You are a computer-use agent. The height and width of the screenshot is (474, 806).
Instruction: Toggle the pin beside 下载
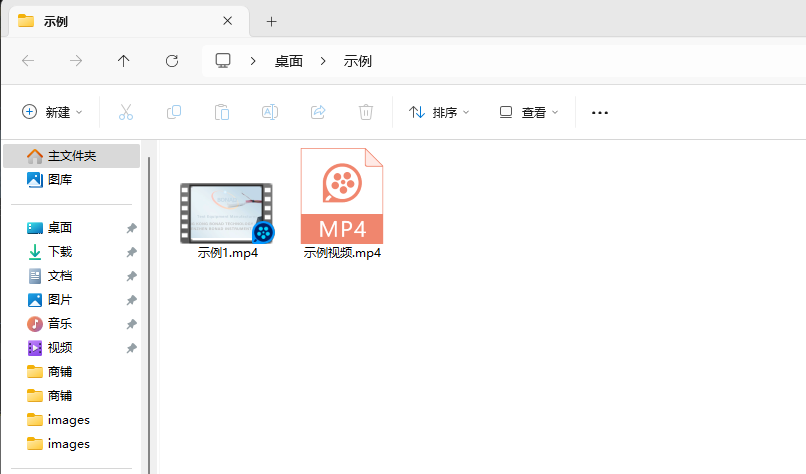pos(132,252)
